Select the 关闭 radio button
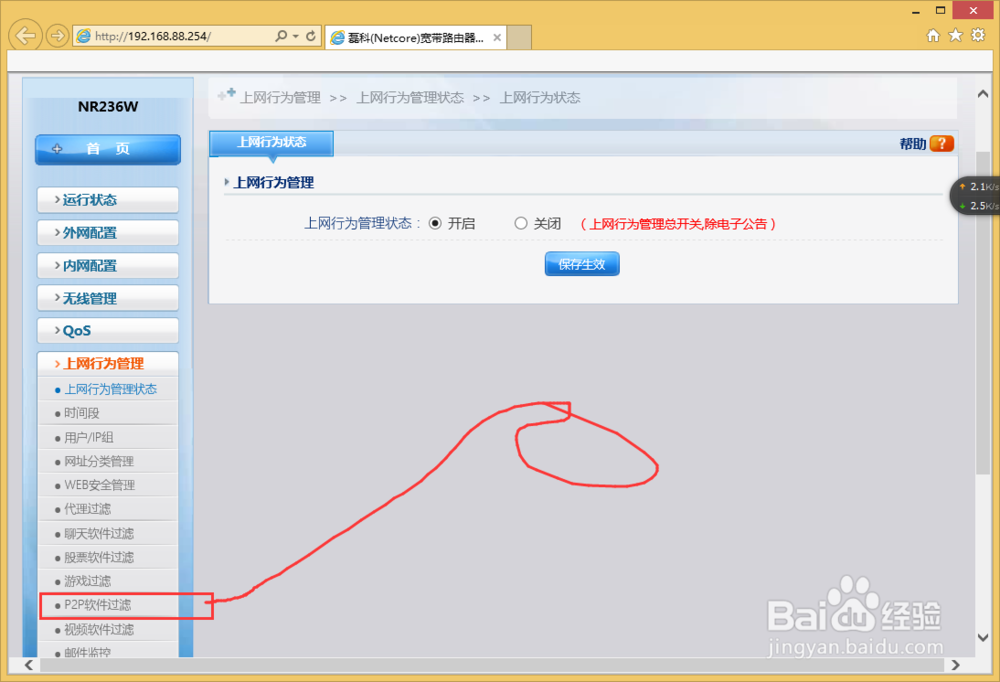The image size is (1000, 682). pyautogui.click(x=521, y=223)
